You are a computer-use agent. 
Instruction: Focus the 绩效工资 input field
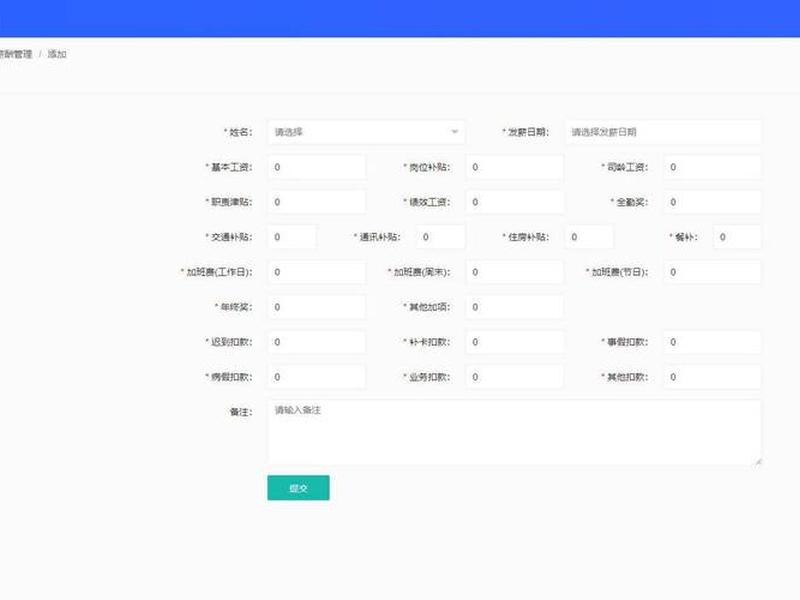(514, 202)
